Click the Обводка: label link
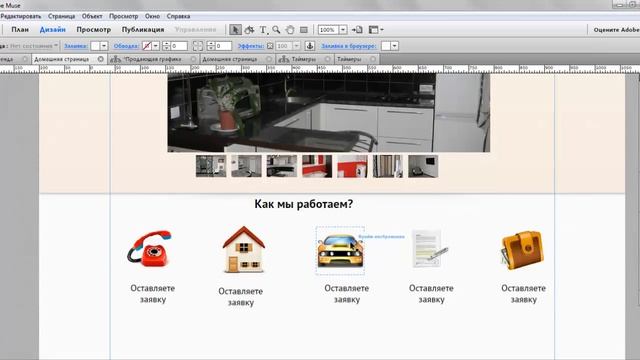 pyautogui.click(x=126, y=46)
